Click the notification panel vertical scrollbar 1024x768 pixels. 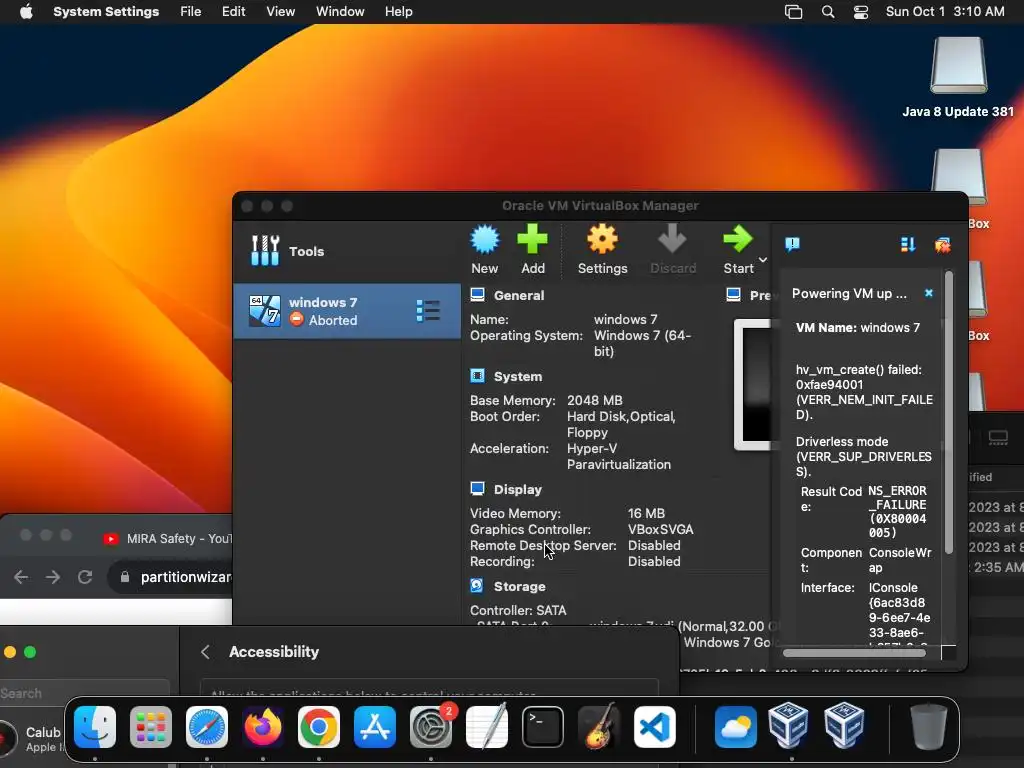(949, 413)
